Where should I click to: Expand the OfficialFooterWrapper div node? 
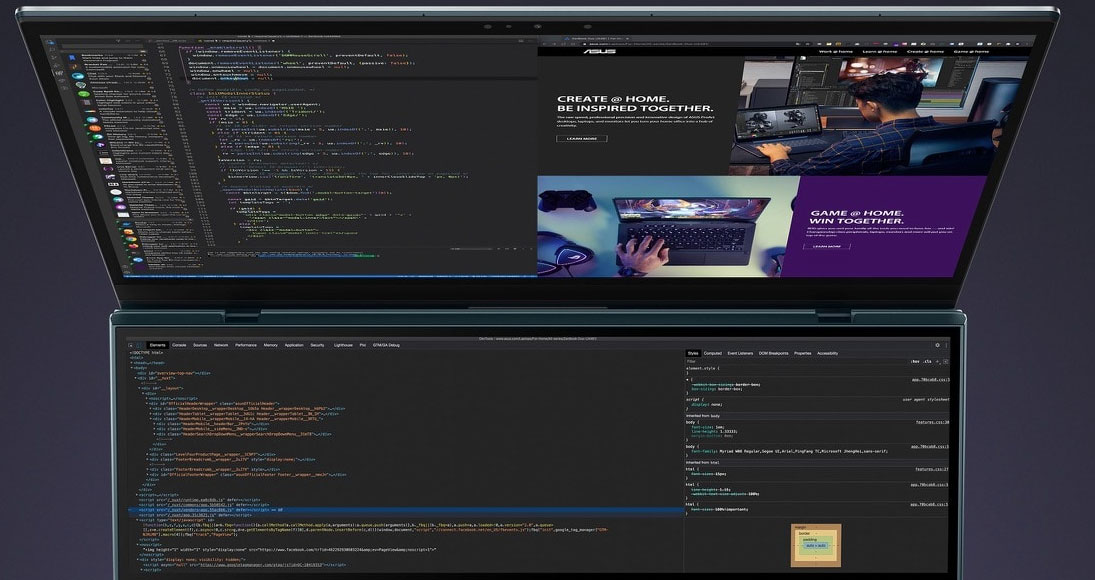click(148, 475)
